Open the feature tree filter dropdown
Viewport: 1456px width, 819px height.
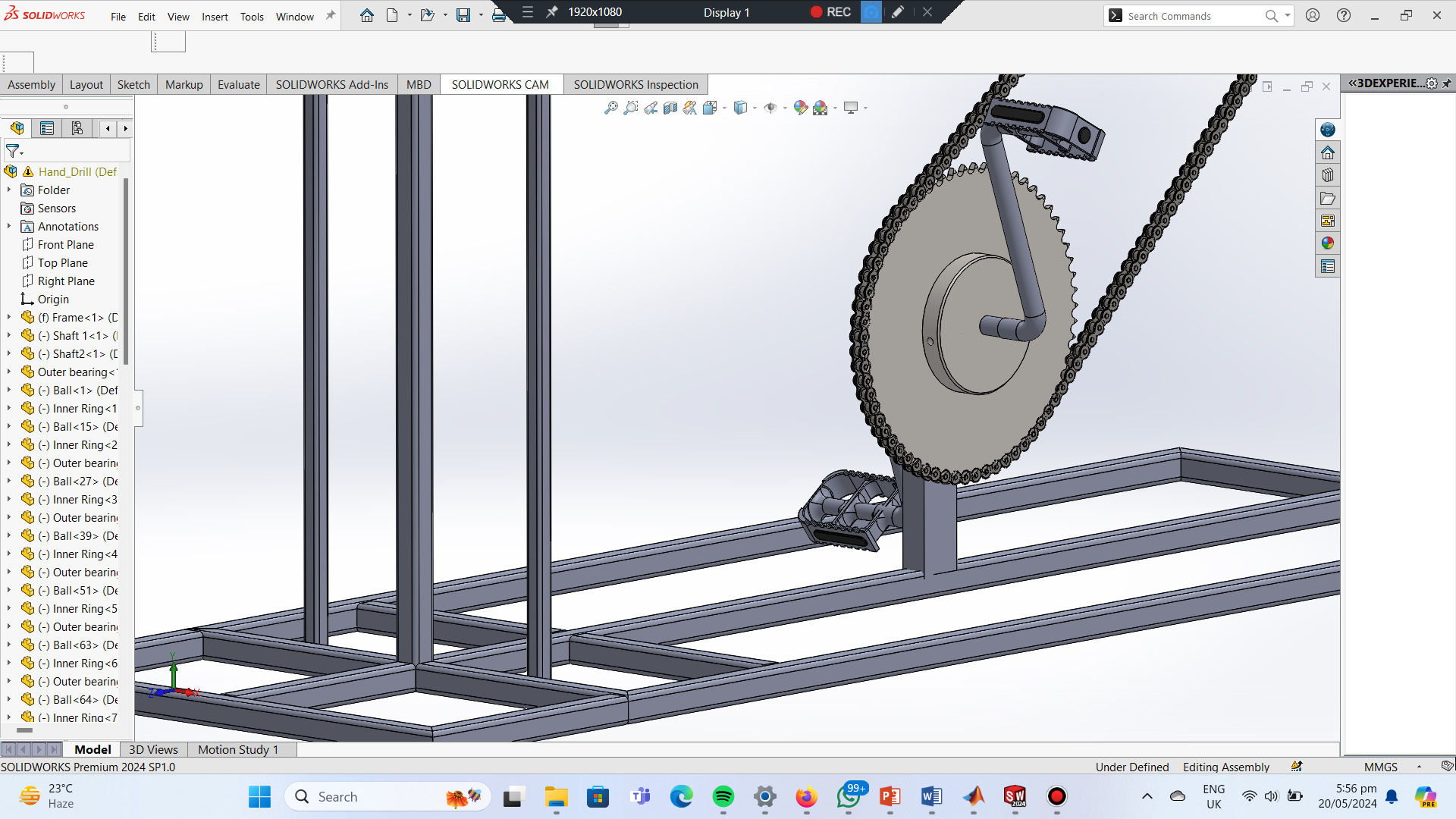pos(14,151)
